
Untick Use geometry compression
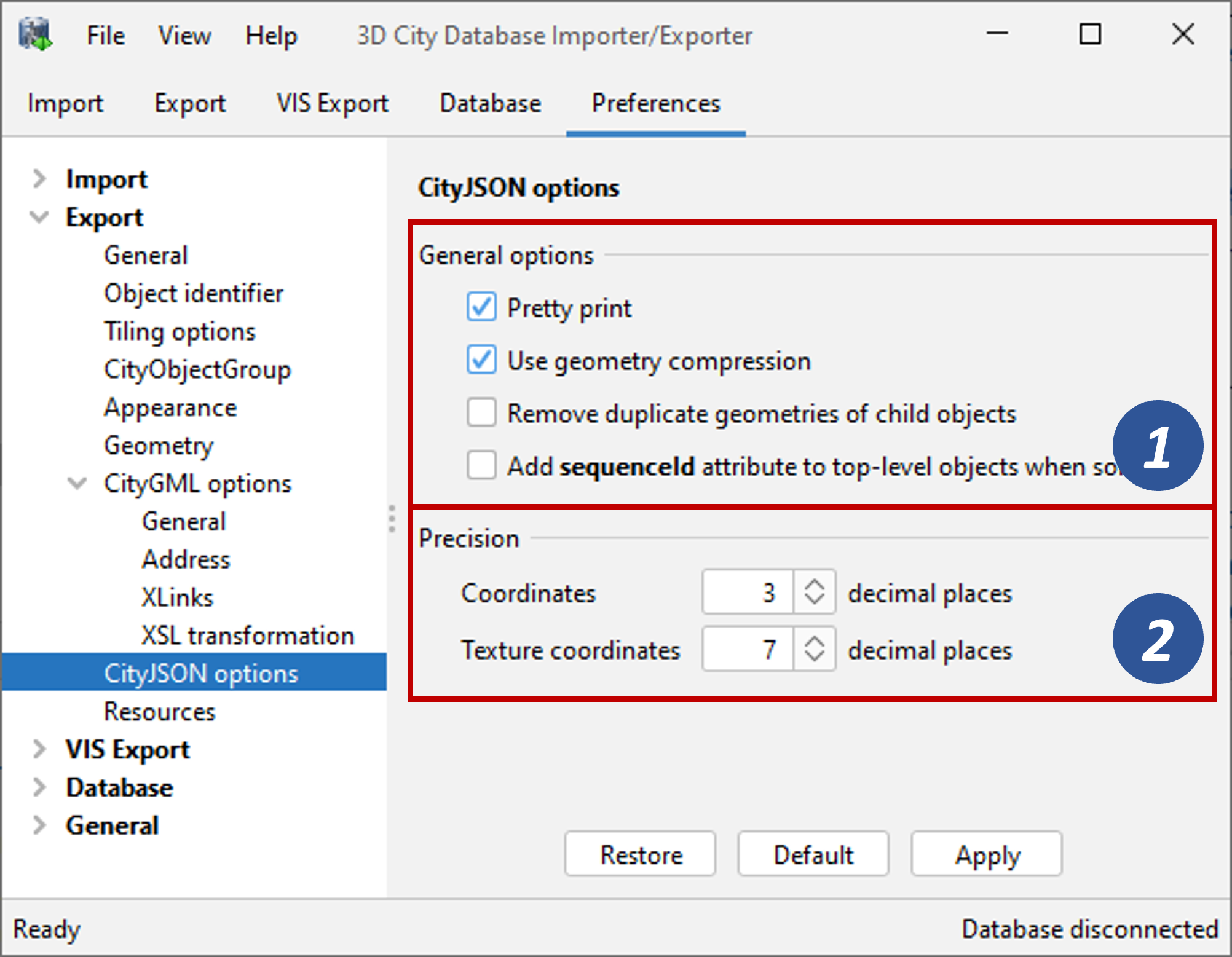click(x=481, y=360)
